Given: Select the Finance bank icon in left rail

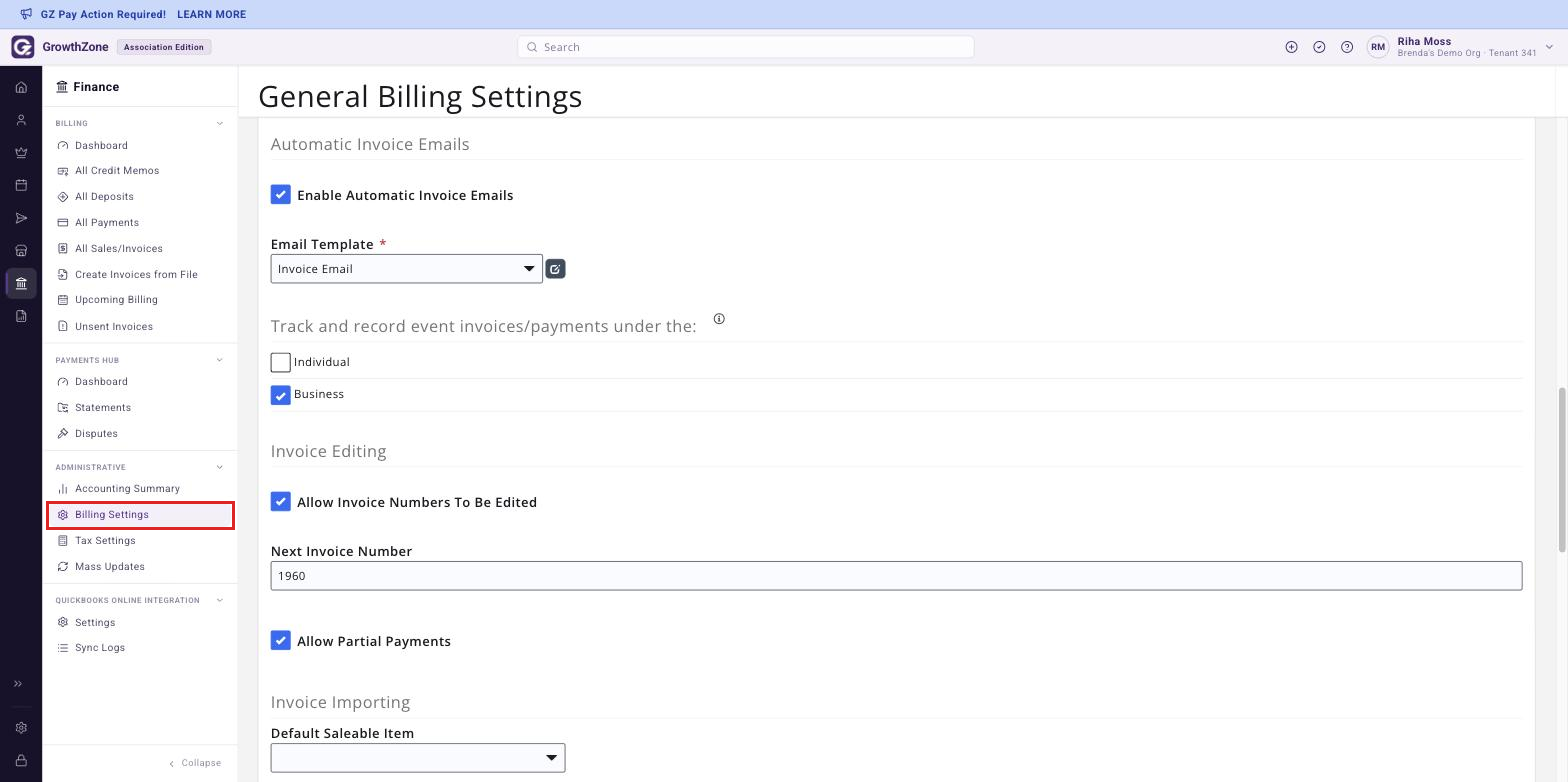Looking at the screenshot, I should pos(21,283).
